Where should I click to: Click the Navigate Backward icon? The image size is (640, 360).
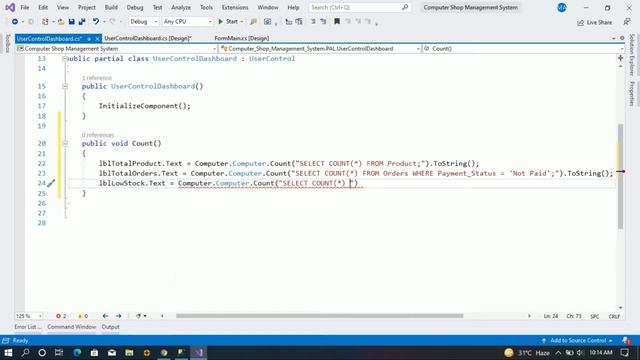click(x=15, y=22)
